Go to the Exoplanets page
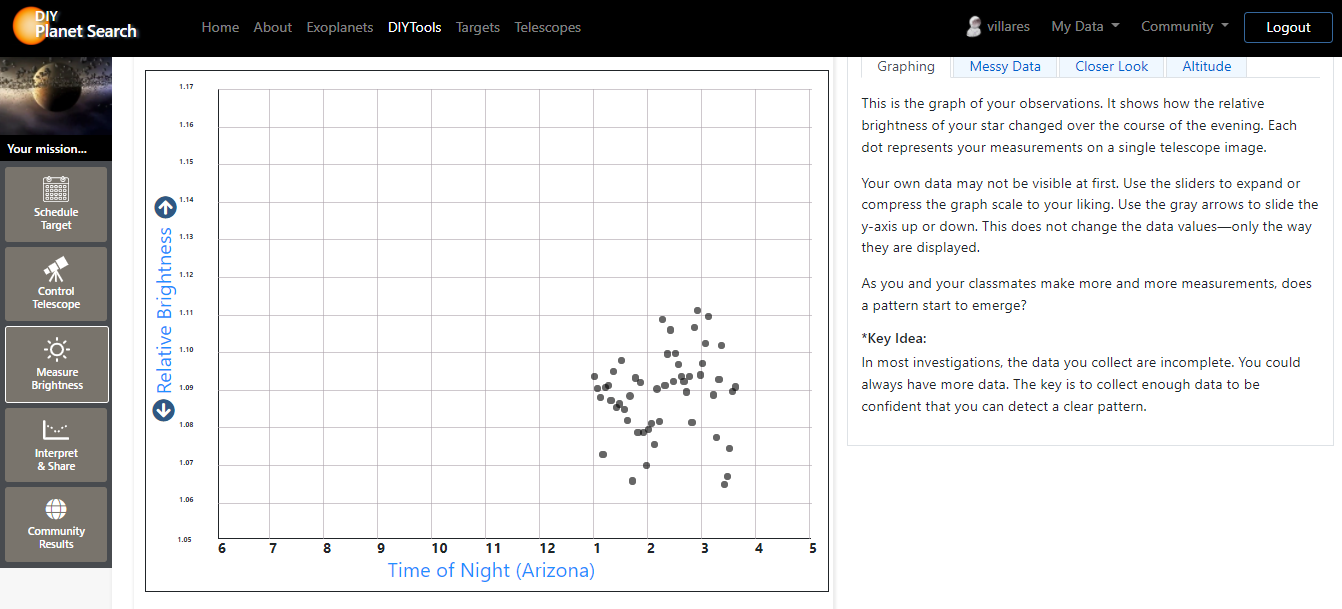This screenshot has height=609, width=1342. click(x=340, y=27)
